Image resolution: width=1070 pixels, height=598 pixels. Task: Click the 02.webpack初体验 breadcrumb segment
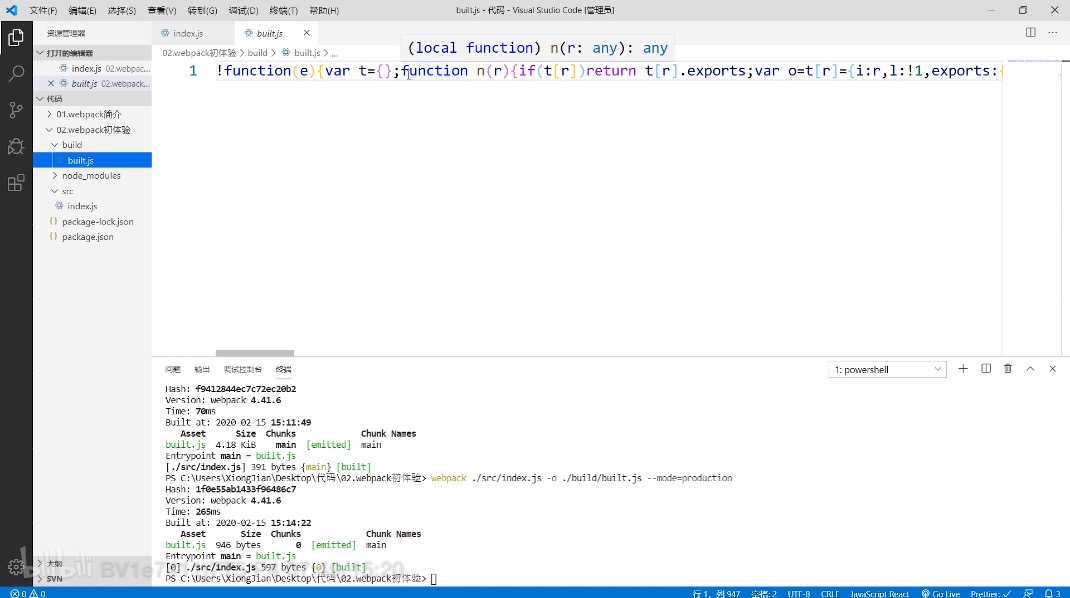pos(199,53)
